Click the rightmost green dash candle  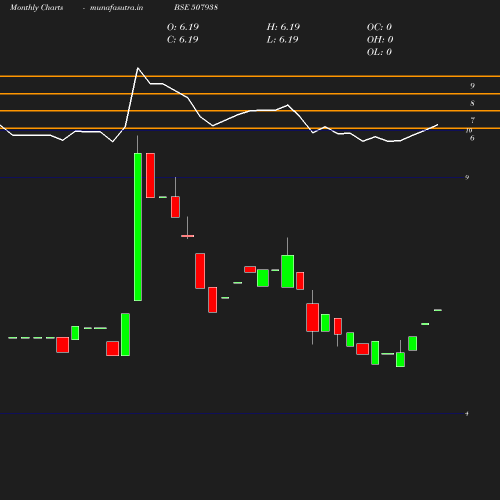point(438,310)
